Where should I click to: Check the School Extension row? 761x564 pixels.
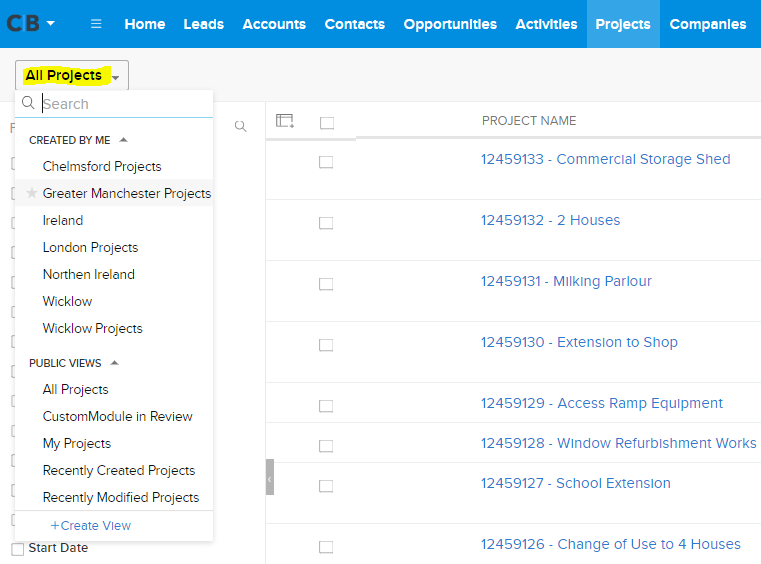[x=326, y=486]
